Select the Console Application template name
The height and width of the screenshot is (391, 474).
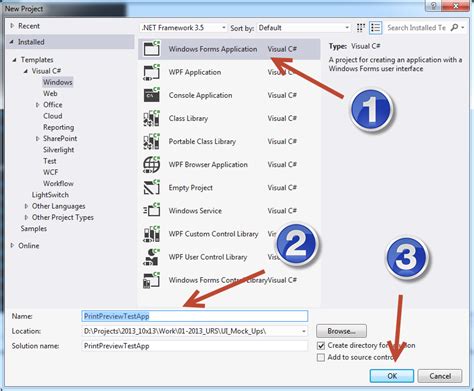click(200, 95)
